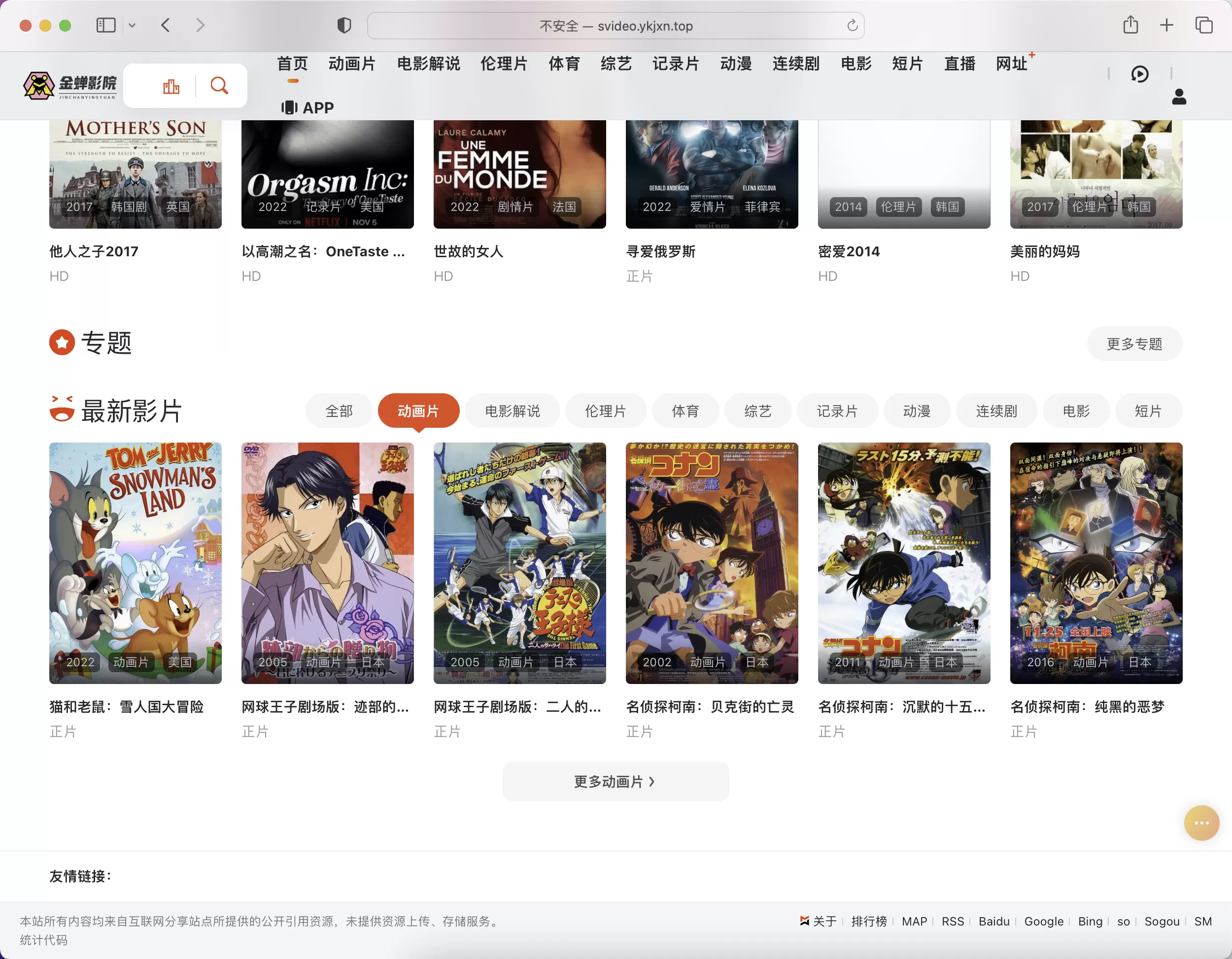The width and height of the screenshot is (1232, 959).
Task: Click the orange search magnifier icon
Action: 219,86
